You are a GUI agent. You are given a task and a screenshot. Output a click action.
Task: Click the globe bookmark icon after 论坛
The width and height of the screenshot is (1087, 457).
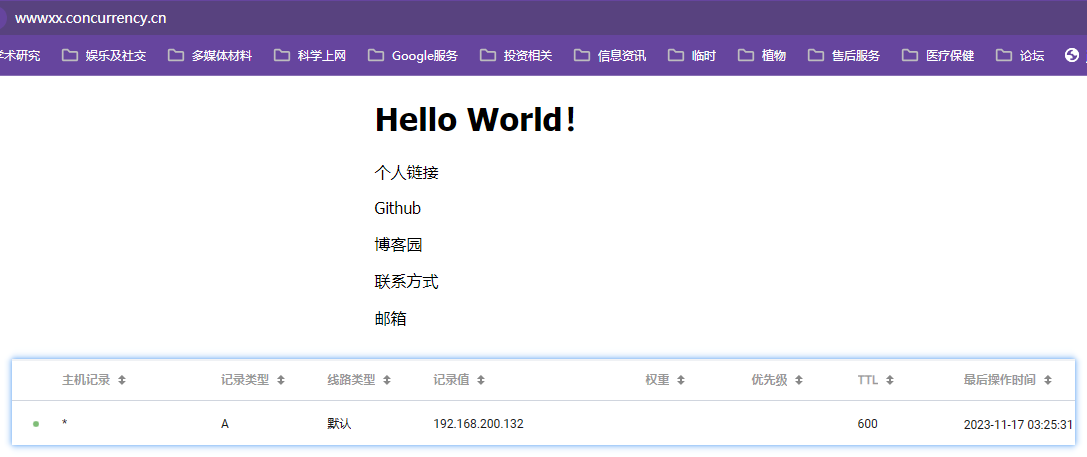click(x=1072, y=56)
